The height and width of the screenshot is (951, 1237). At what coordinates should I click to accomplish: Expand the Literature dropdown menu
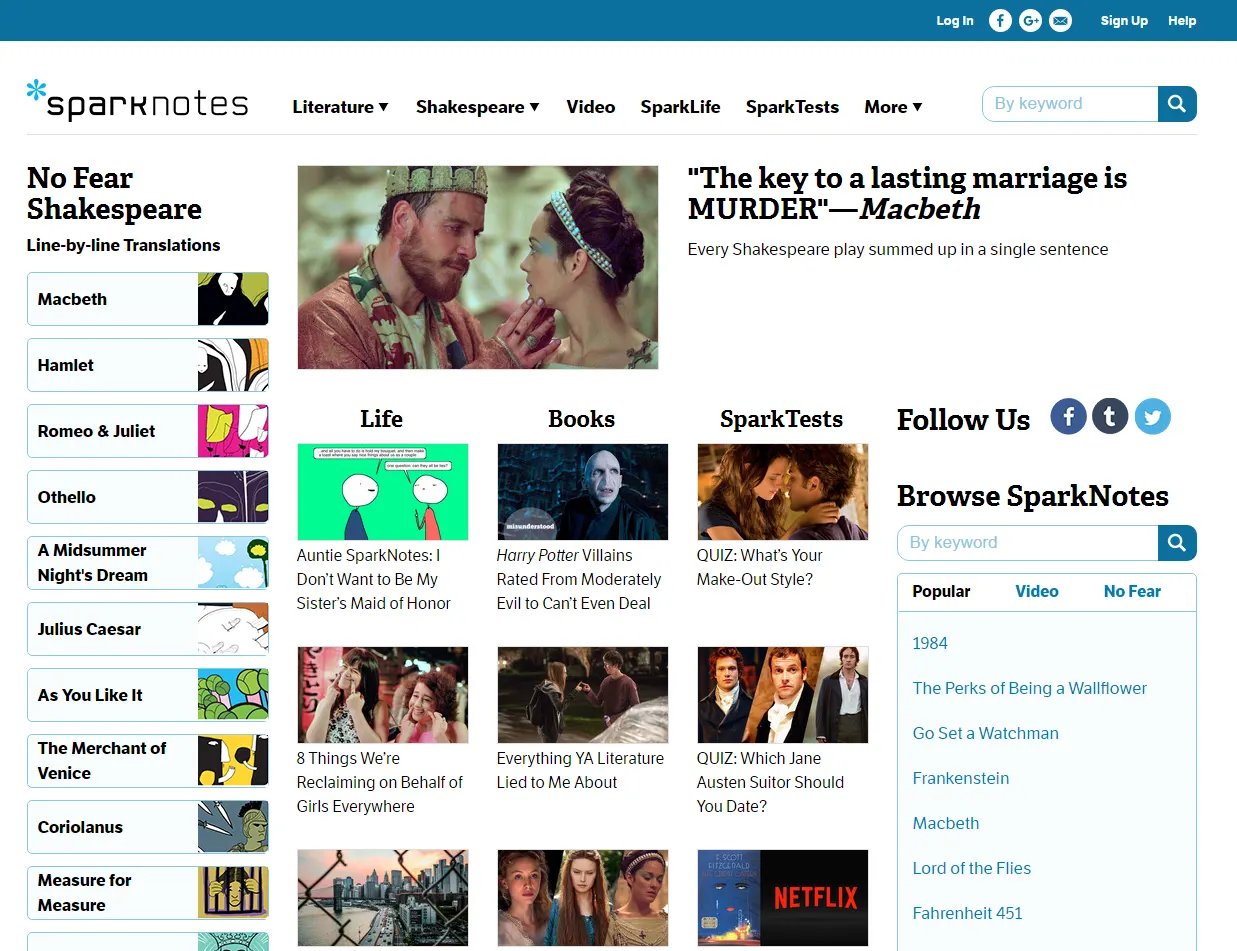point(340,107)
